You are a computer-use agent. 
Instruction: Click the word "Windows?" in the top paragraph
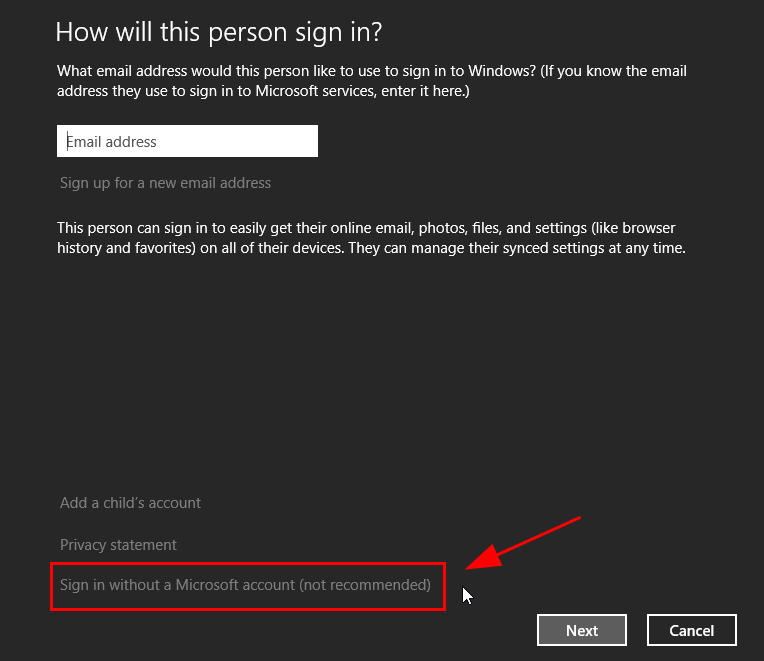coord(502,71)
